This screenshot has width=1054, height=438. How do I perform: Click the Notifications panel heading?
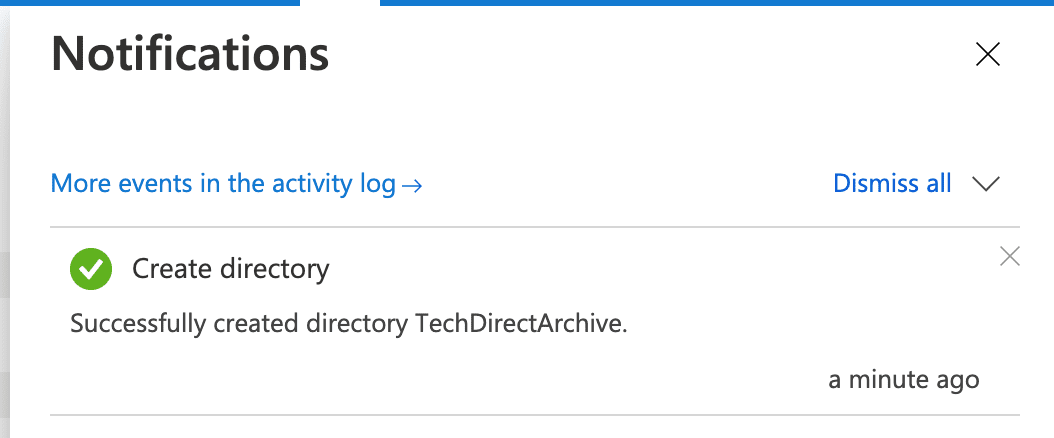(x=190, y=54)
